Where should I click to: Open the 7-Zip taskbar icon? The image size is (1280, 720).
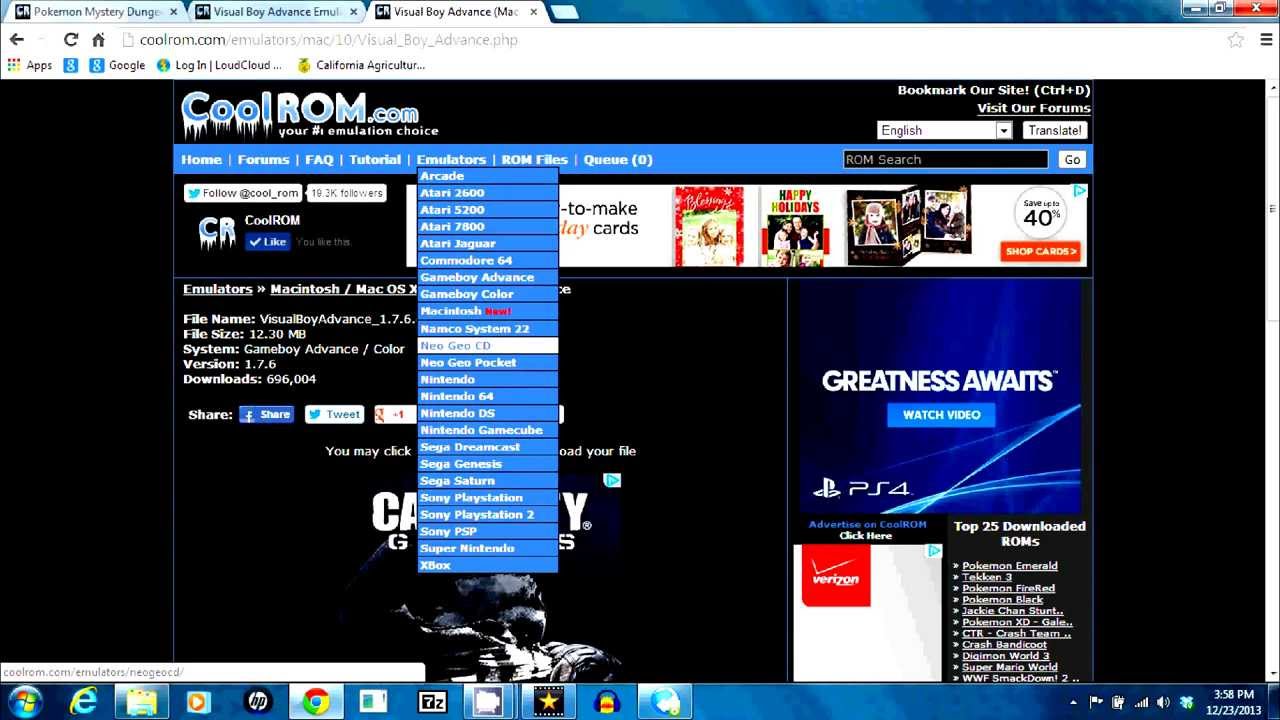(x=432, y=702)
